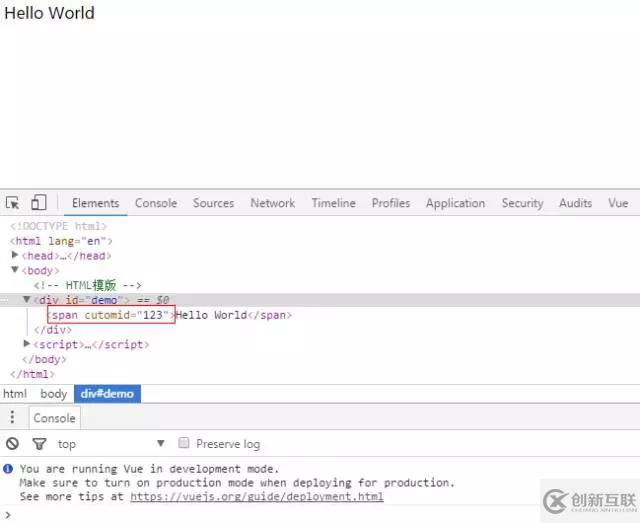This screenshot has width=640, height=523.
Task: Expand the head element node
Action: coord(15,256)
